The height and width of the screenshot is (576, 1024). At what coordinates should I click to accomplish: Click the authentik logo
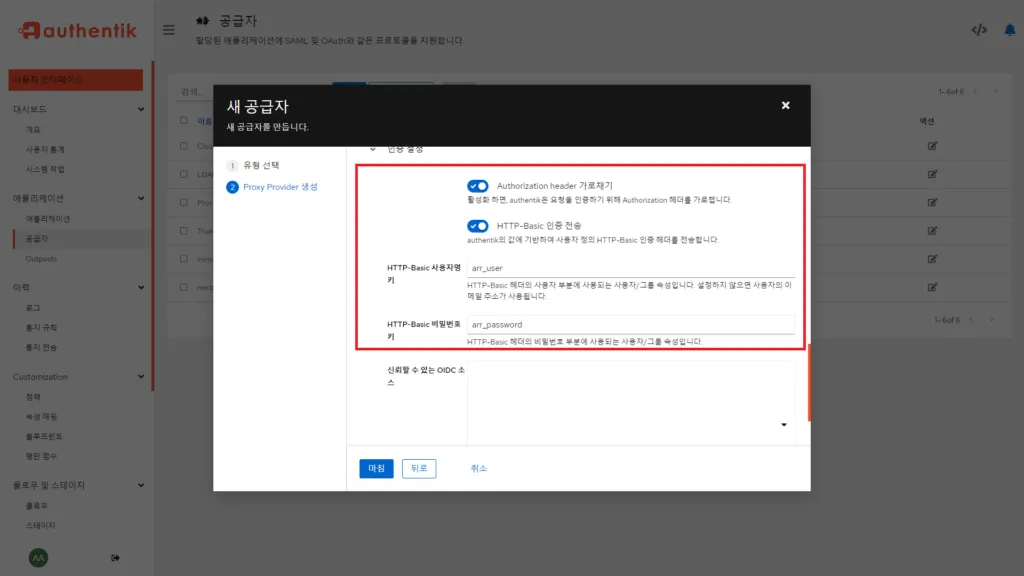(x=75, y=29)
